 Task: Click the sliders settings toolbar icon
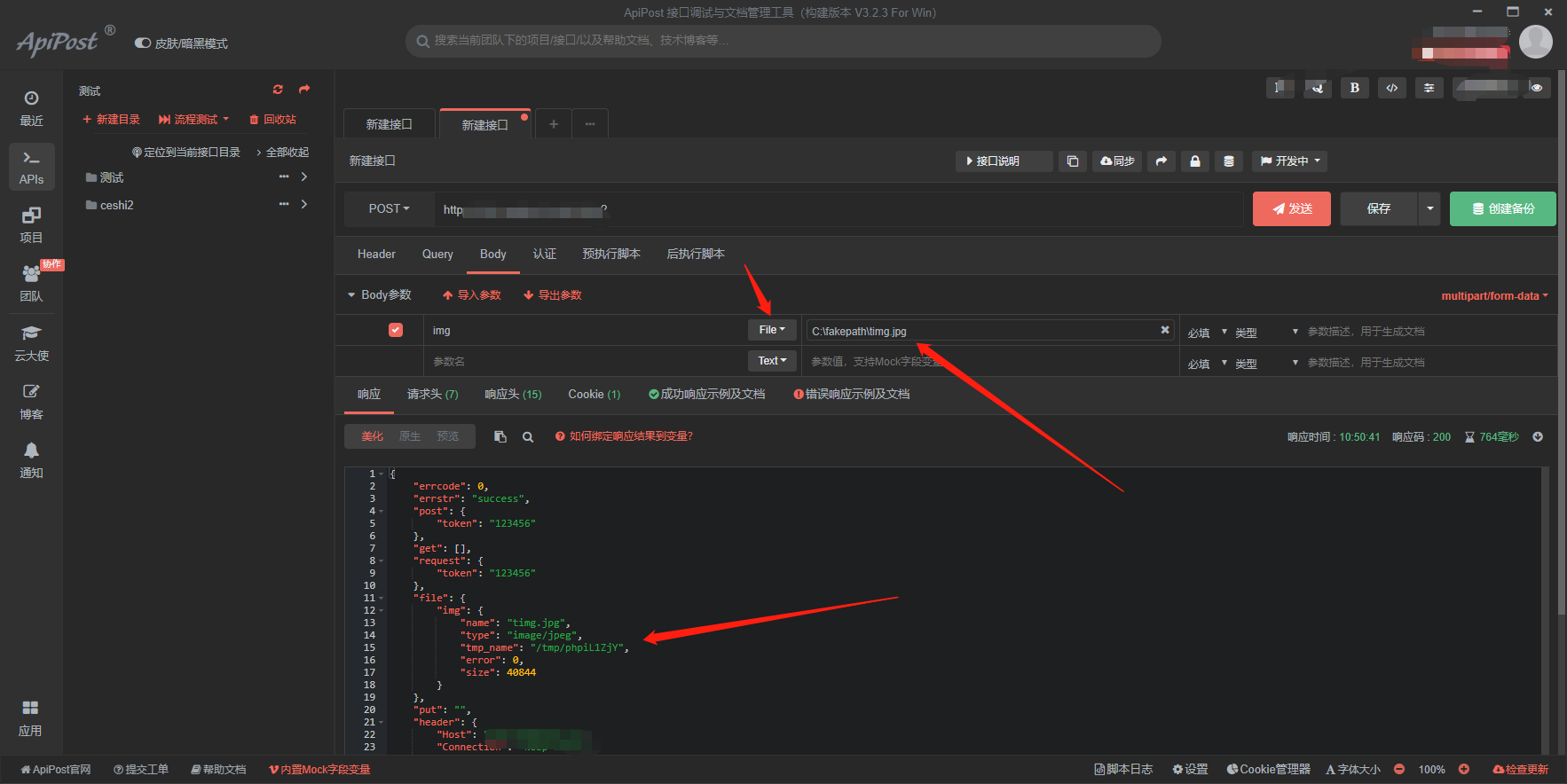point(1429,87)
